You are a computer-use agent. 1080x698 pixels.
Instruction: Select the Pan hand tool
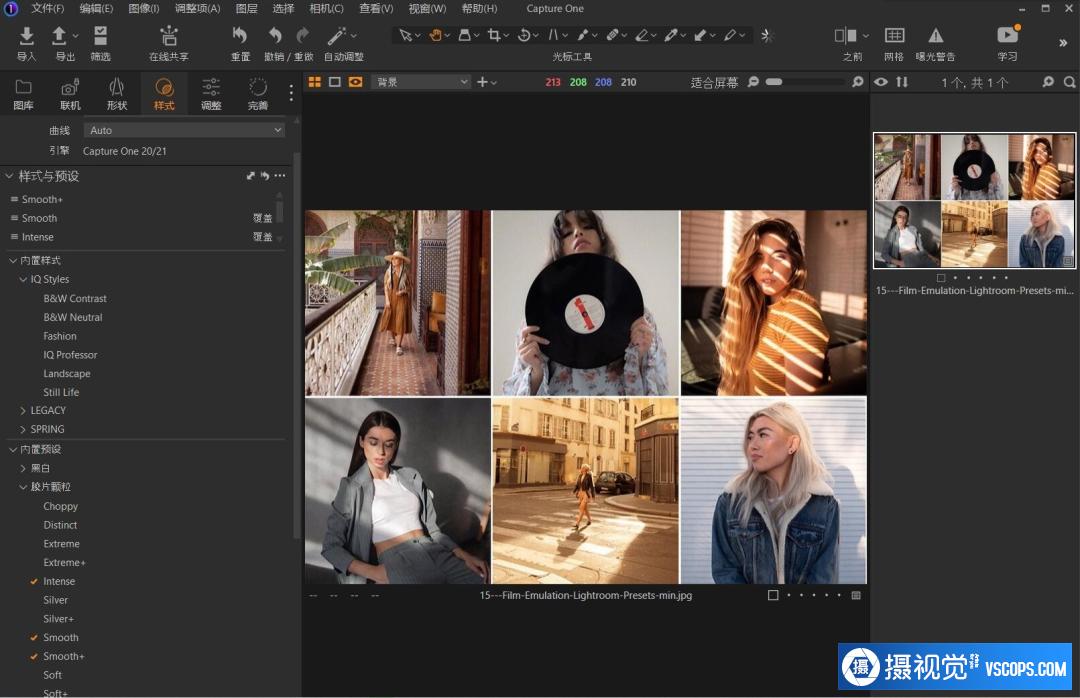pos(435,35)
